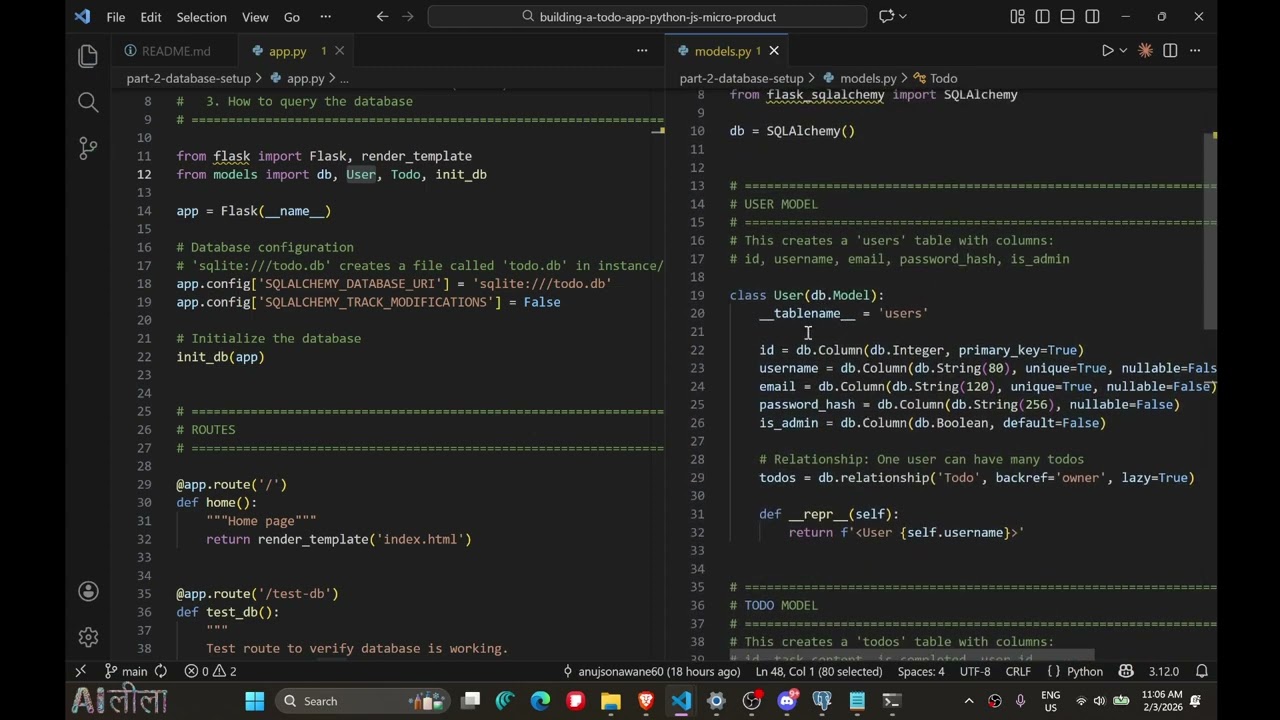Open the Todo symbol breadcrumb

(935, 78)
